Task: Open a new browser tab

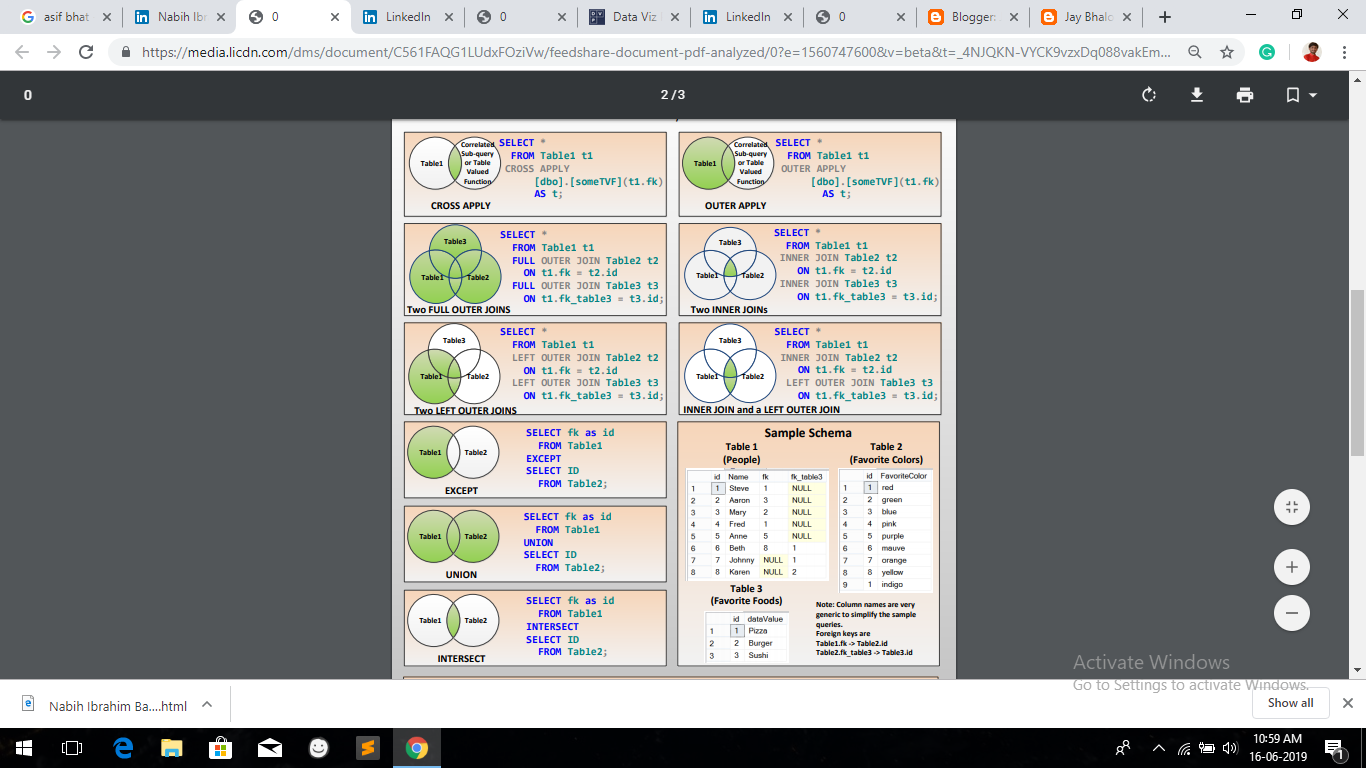Action: [1164, 17]
